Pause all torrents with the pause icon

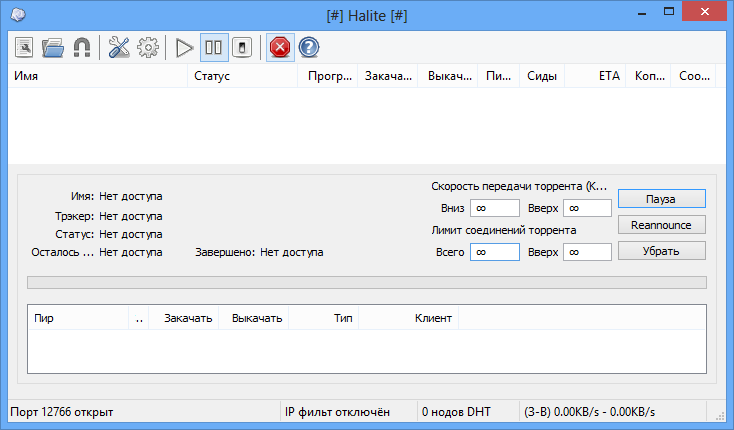coord(214,47)
